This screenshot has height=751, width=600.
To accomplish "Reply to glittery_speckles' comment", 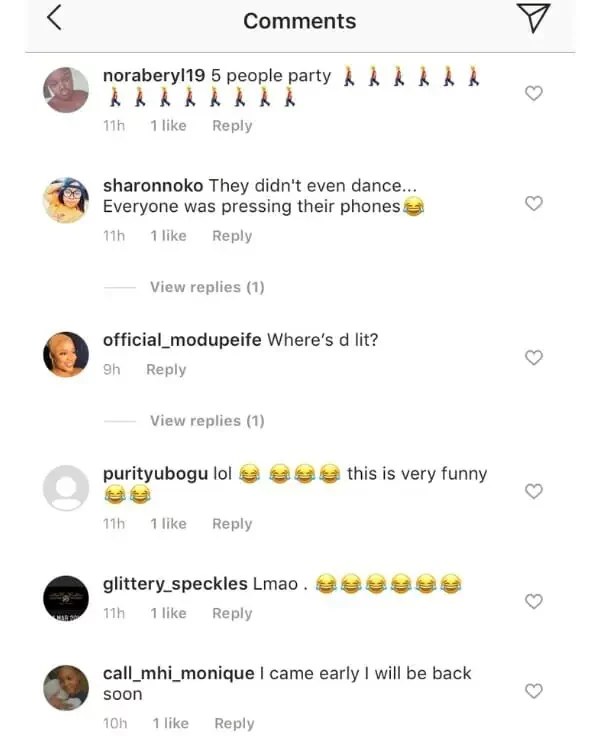I will (232, 614).
